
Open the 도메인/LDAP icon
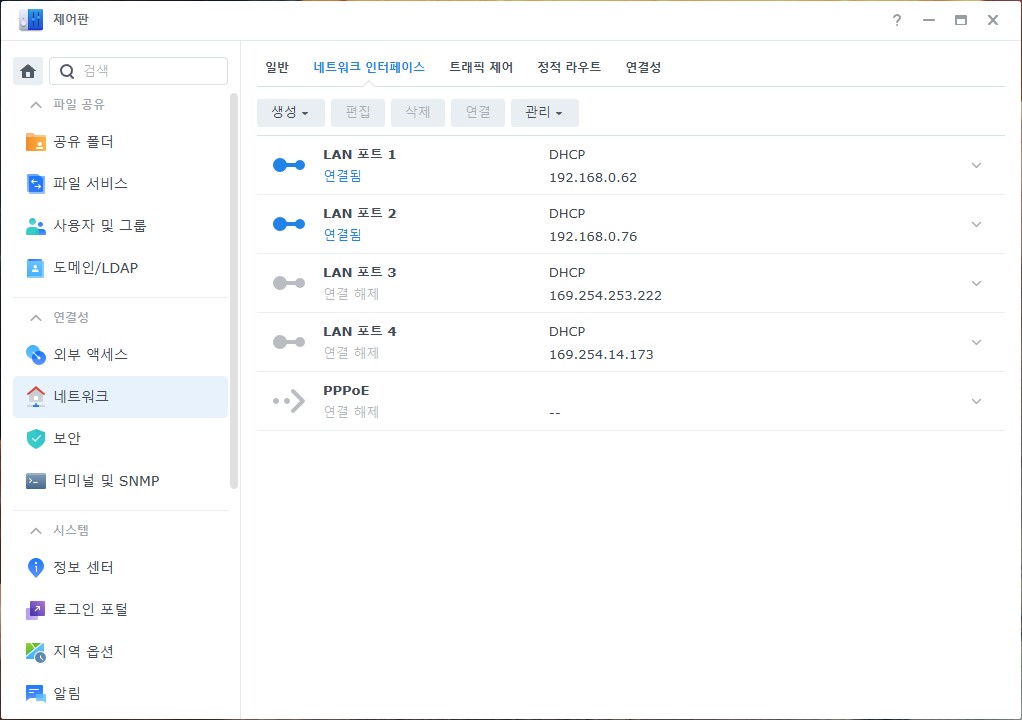coord(35,268)
